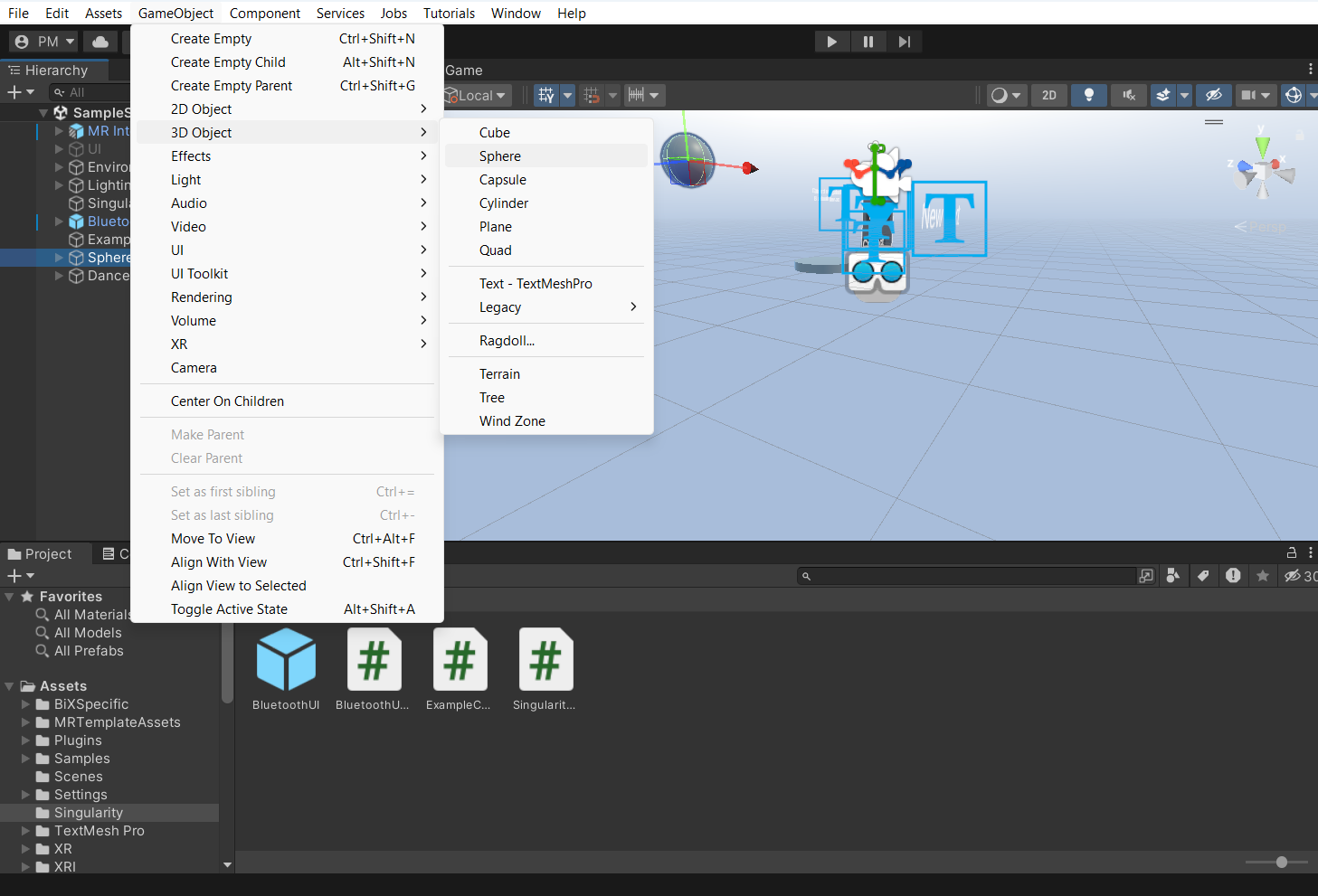Toggle grid snapping icon
The width and height of the screenshot is (1318, 896).
[x=592, y=95]
